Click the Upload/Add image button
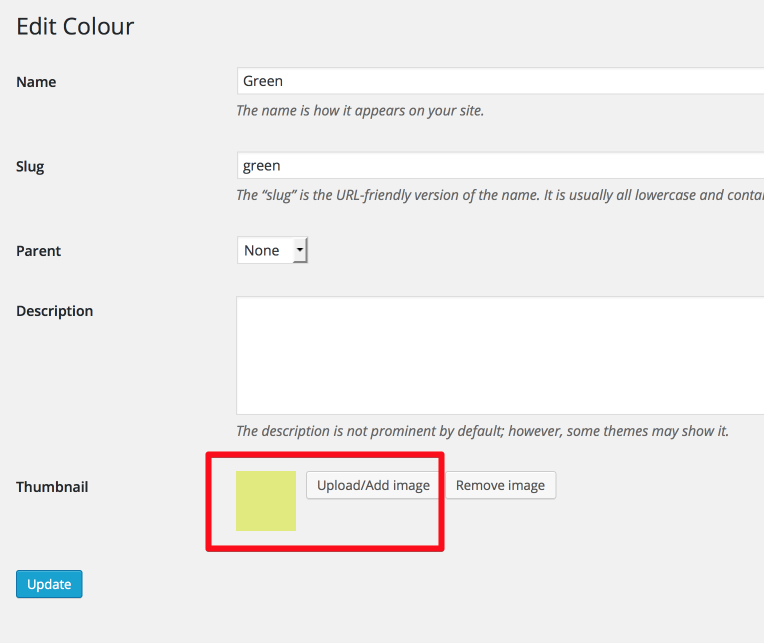 (x=374, y=485)
